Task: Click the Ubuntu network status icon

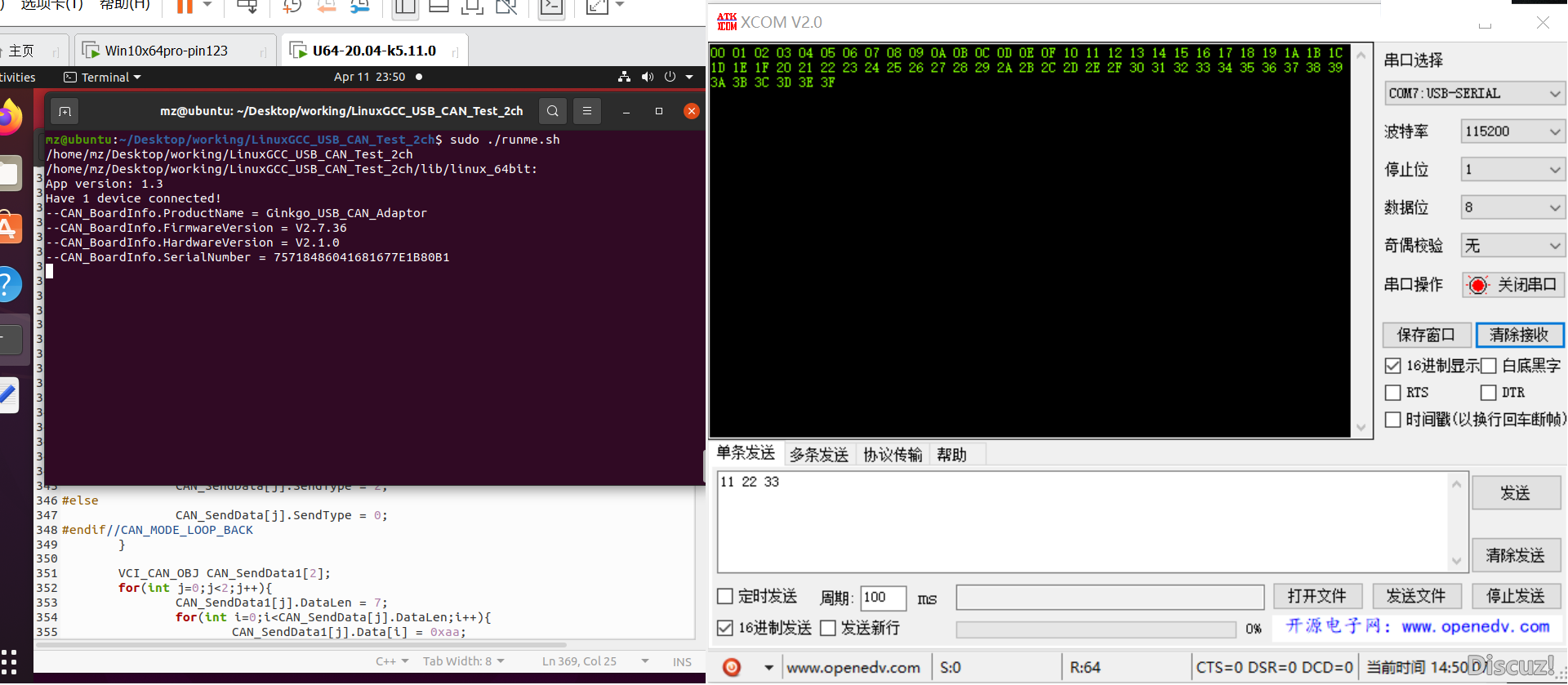Action: pyautogui.click(x=624, y=77)
